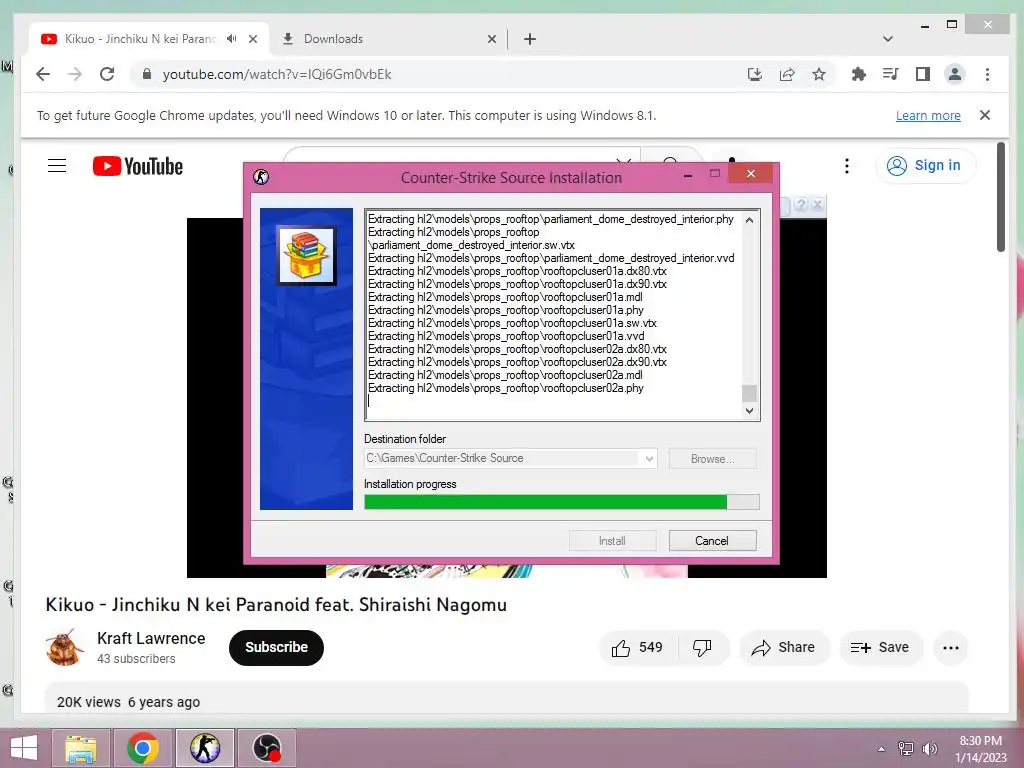Image resolution: width=1024 pixels, height=768 pixels.
Task: Open a new Chrome tab
Action: click(530, 39)
